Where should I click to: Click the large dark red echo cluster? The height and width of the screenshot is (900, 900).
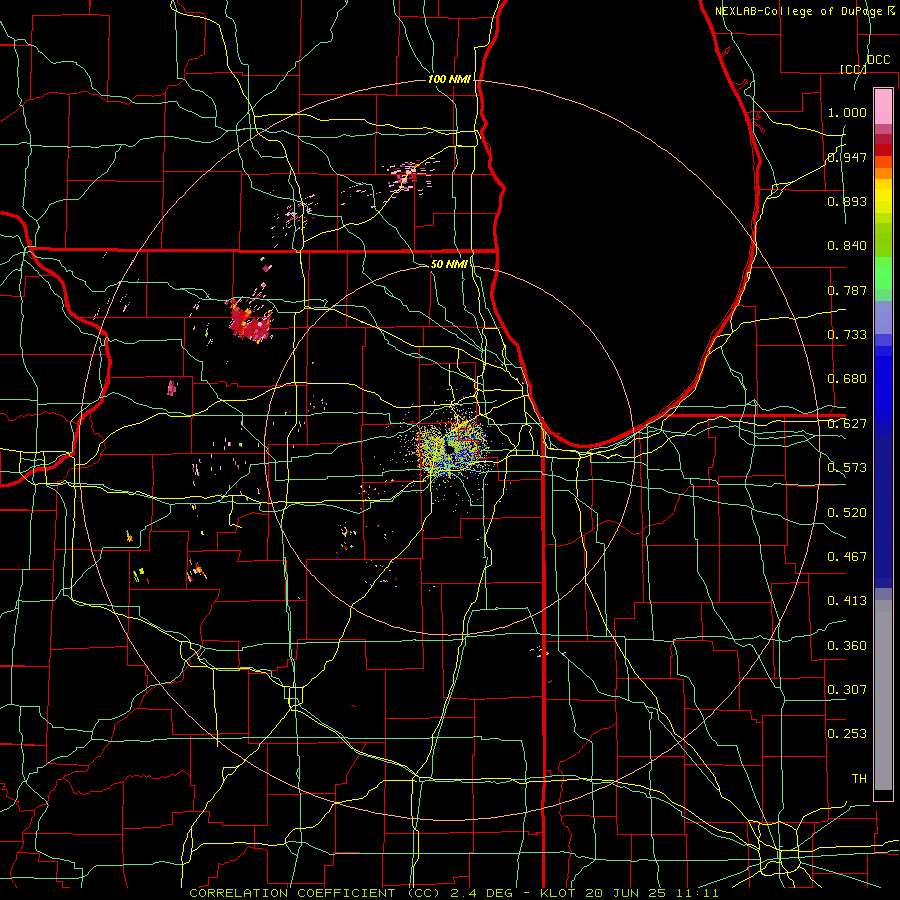click(251, 323)
